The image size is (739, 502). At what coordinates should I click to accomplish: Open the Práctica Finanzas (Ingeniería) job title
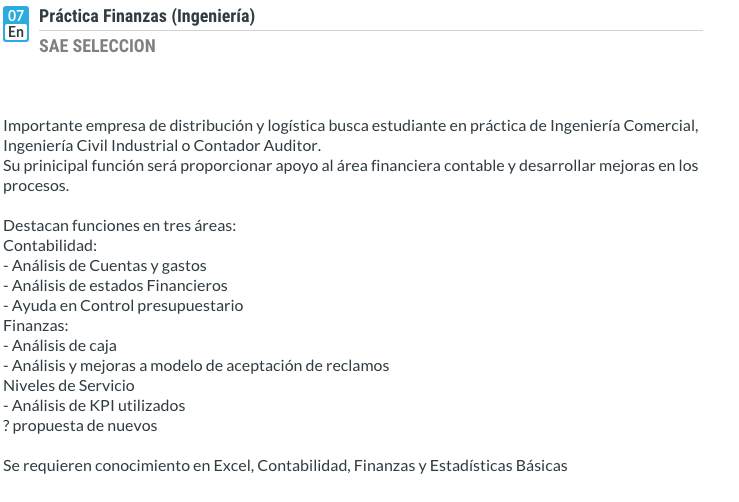point(146,16)
